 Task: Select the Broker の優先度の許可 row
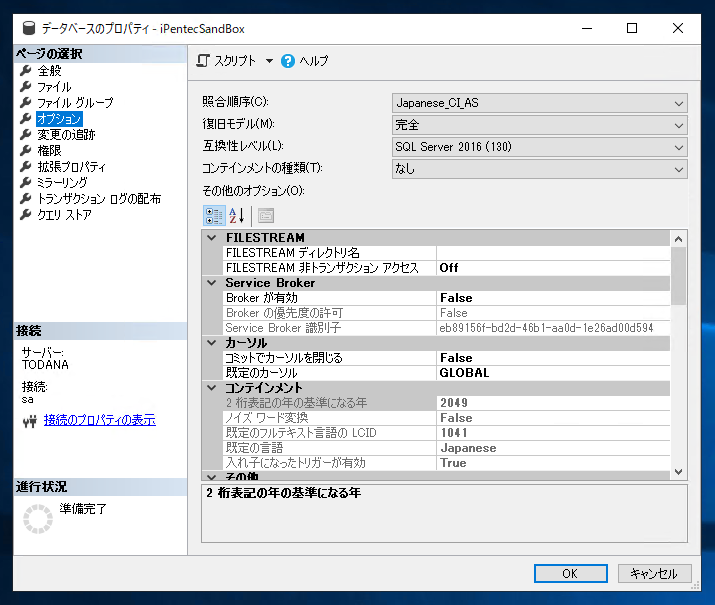pos(447,313)
